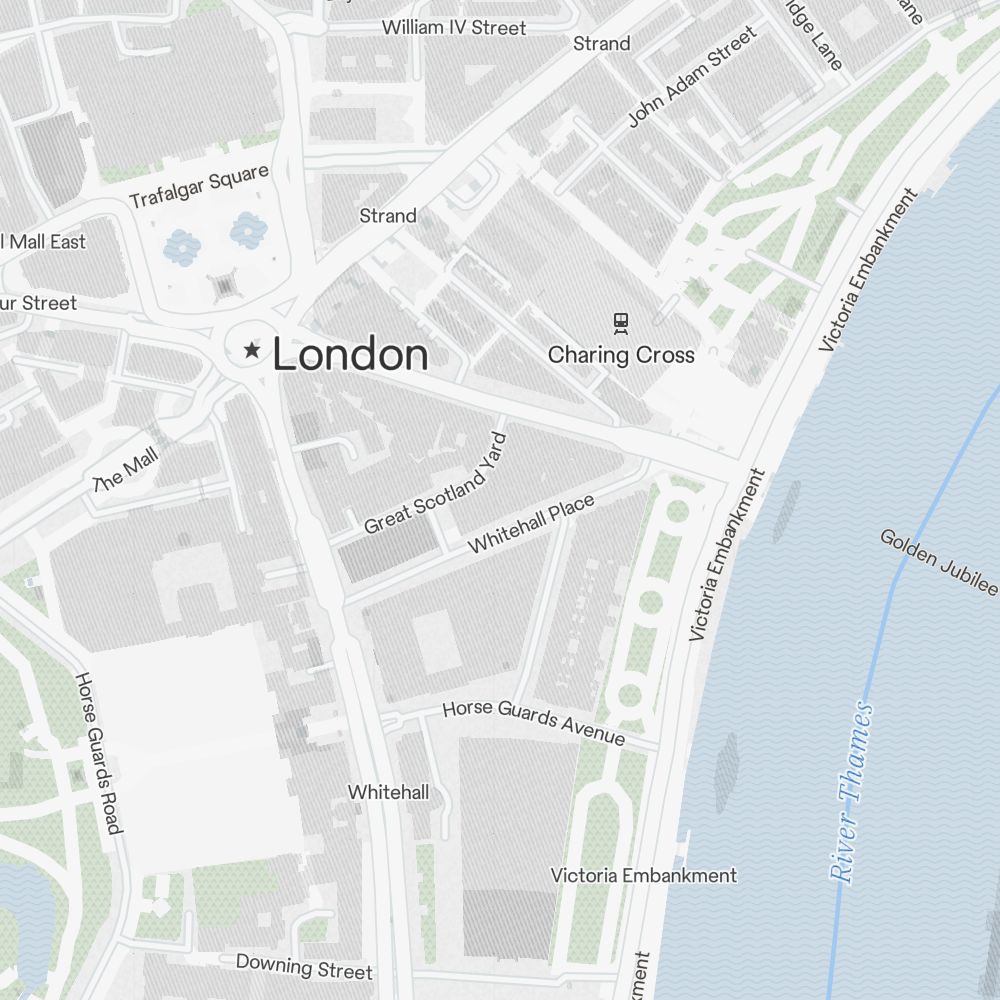This screenshot has height=1000, width=1000.
Task: Click the Whitehall road label
Action: tap(388, 792)
